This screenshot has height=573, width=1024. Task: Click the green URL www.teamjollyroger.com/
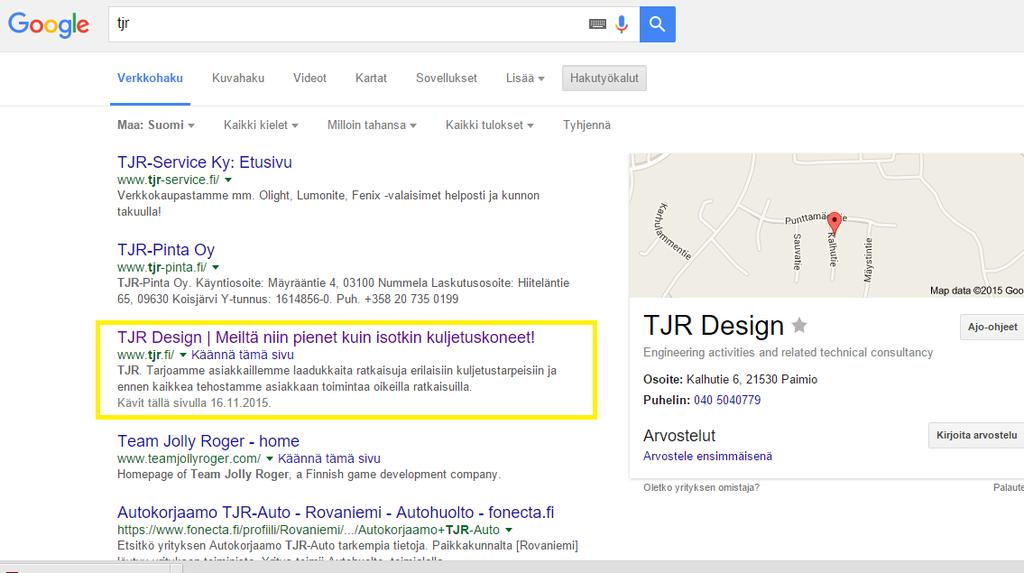(x=189, y=459)
